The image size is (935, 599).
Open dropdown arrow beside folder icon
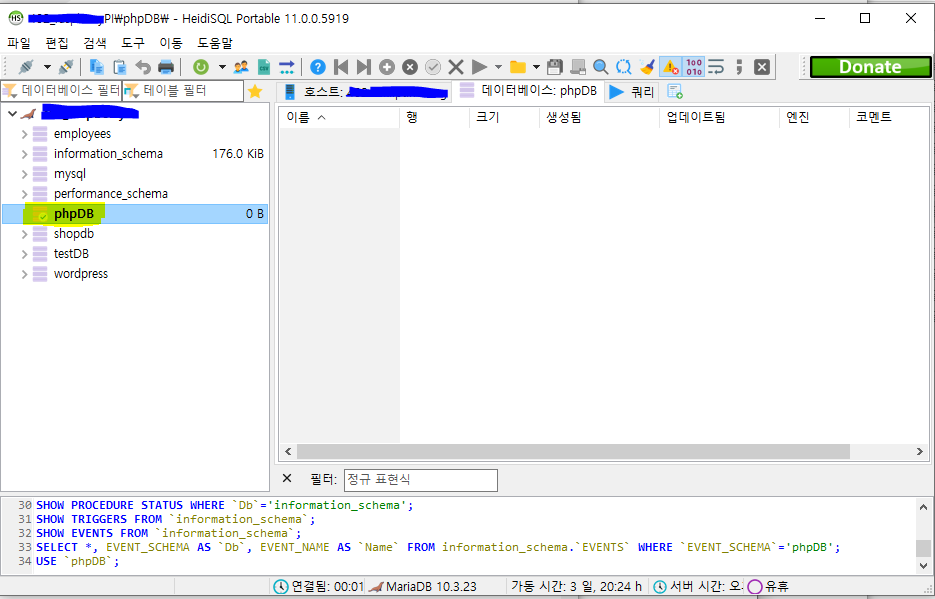(536, 67)
